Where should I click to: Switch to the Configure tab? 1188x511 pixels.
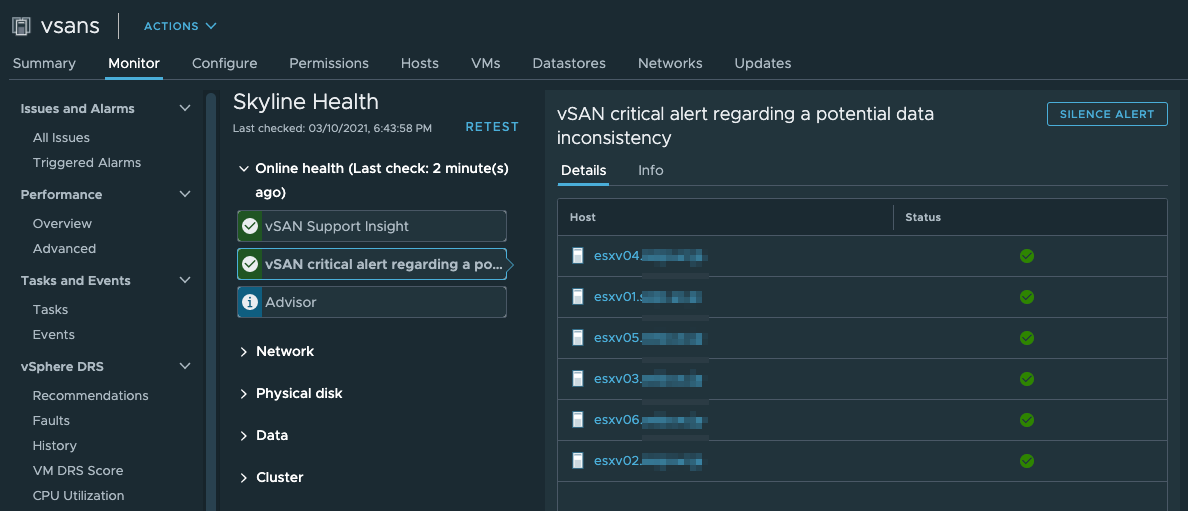pyautogui.click(x=224, y=63)
